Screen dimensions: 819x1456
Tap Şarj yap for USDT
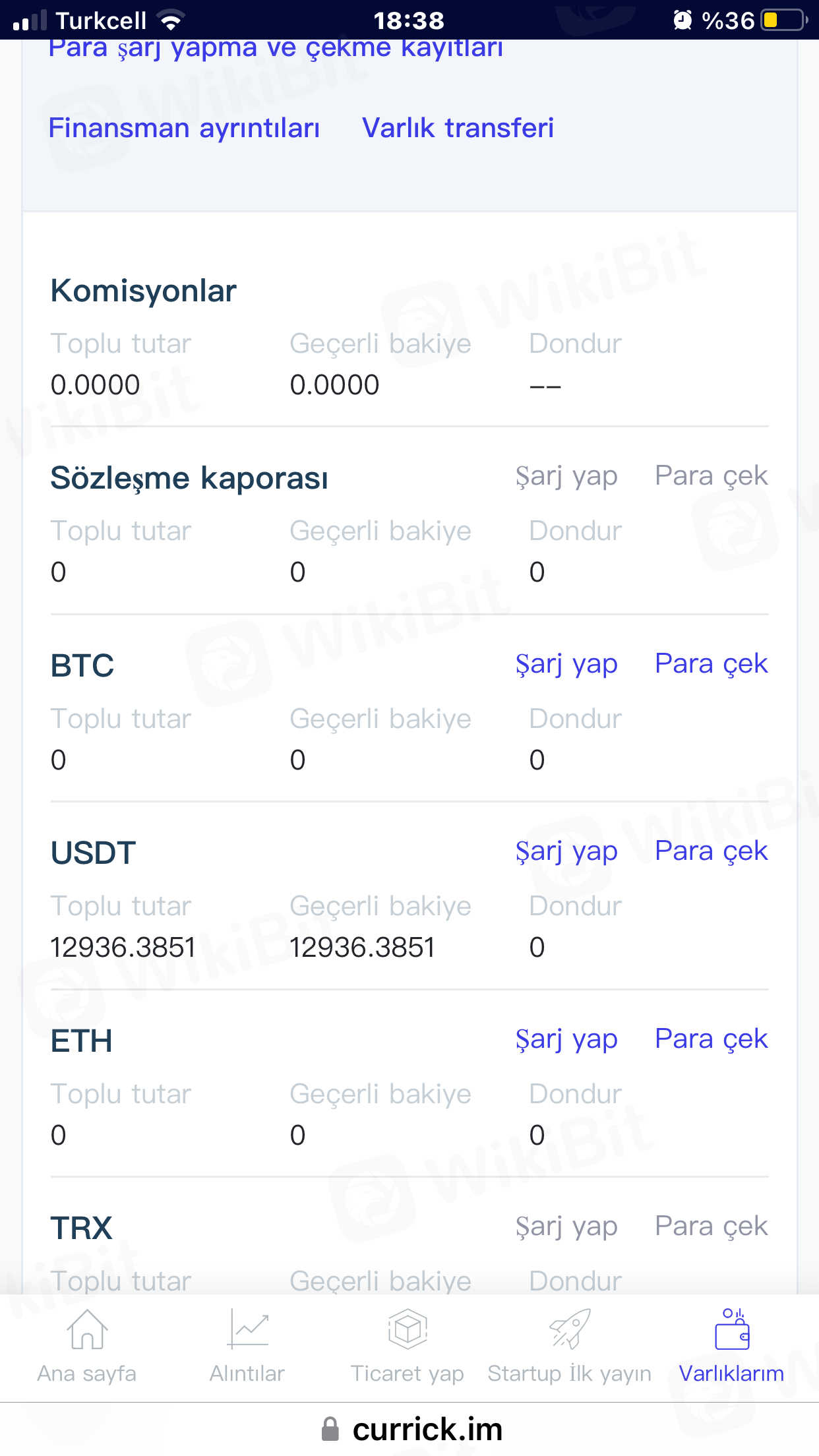point(566,851)
